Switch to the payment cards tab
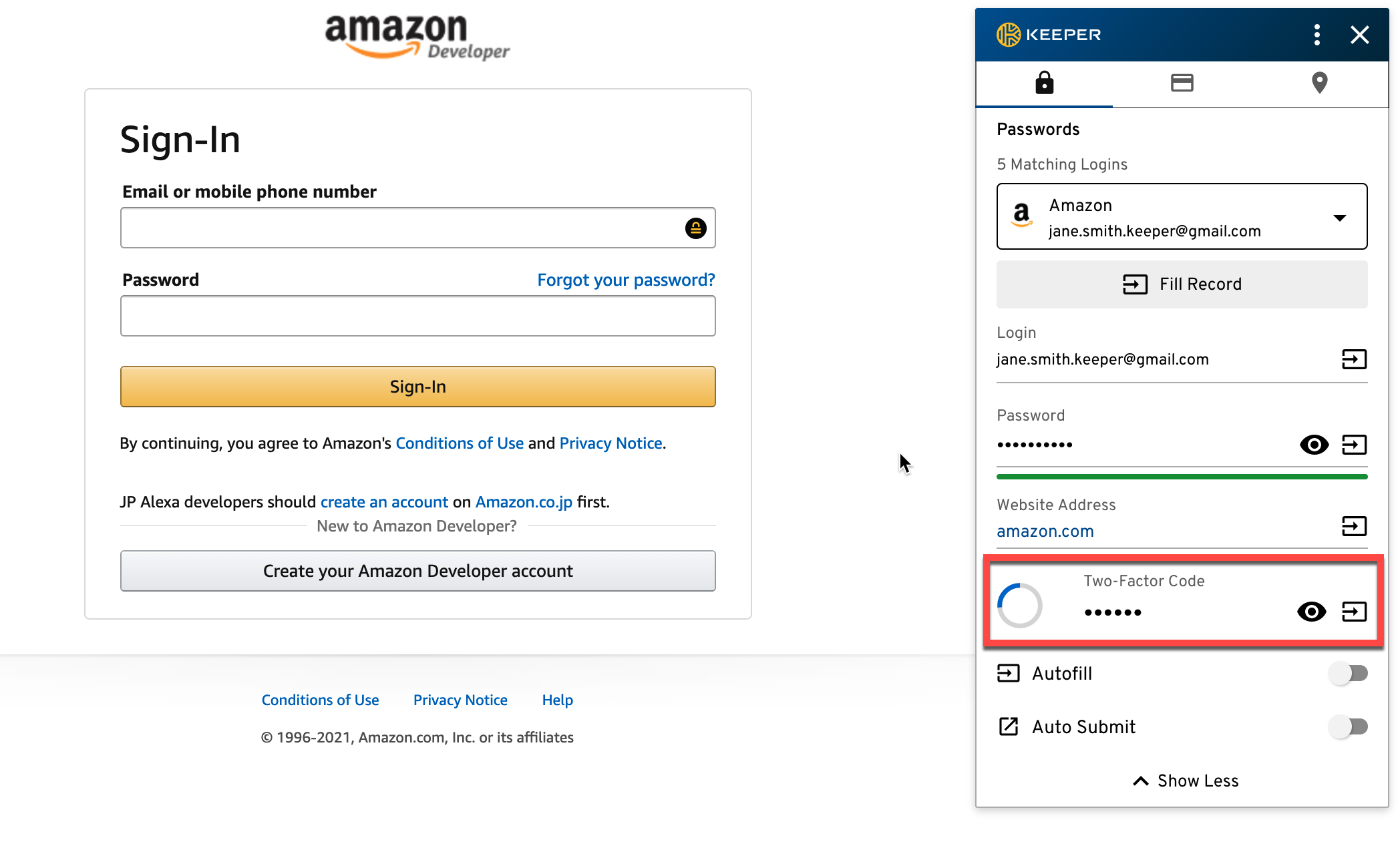 [x=1182, y=83]
